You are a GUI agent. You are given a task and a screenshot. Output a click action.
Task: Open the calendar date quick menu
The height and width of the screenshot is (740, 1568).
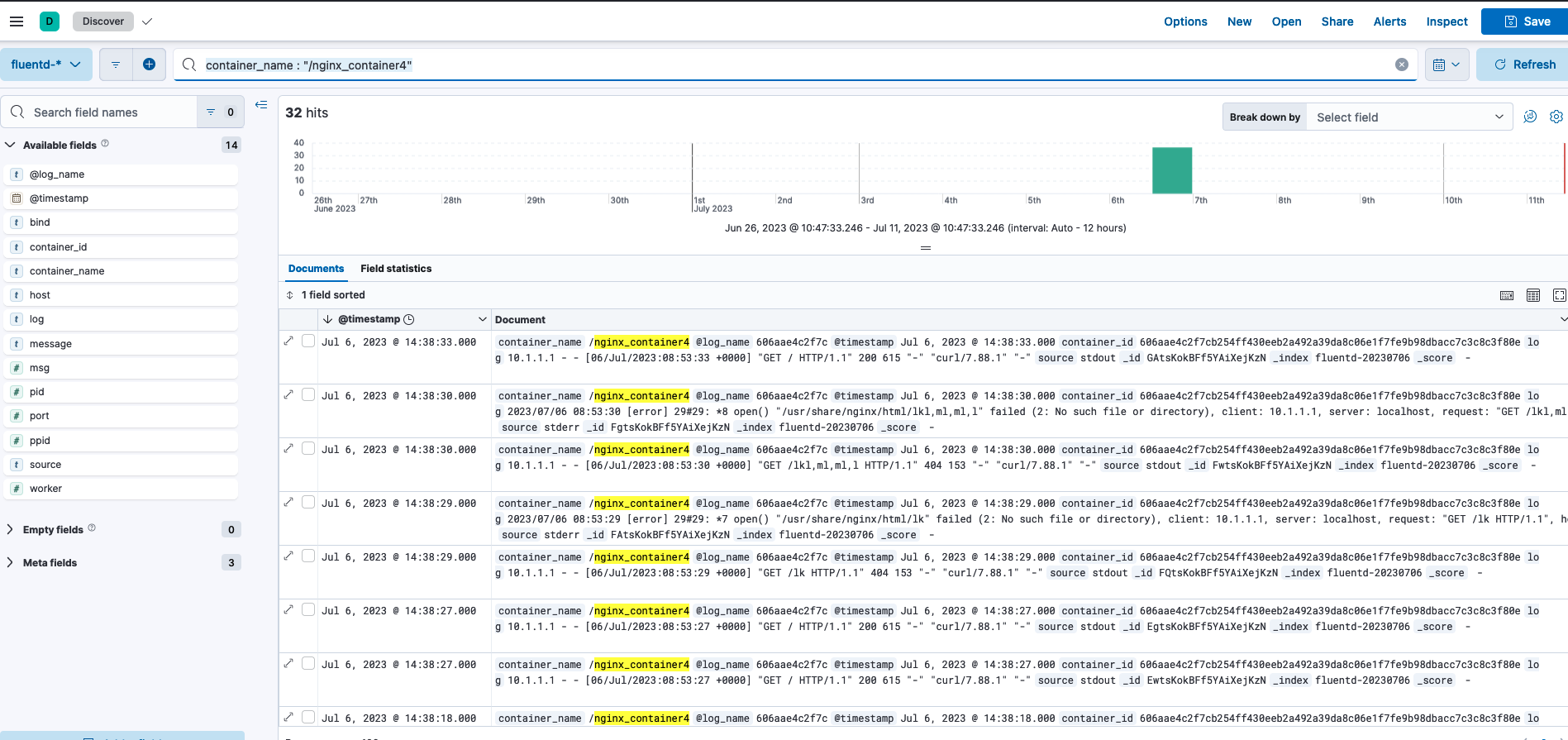(1446, 64)
